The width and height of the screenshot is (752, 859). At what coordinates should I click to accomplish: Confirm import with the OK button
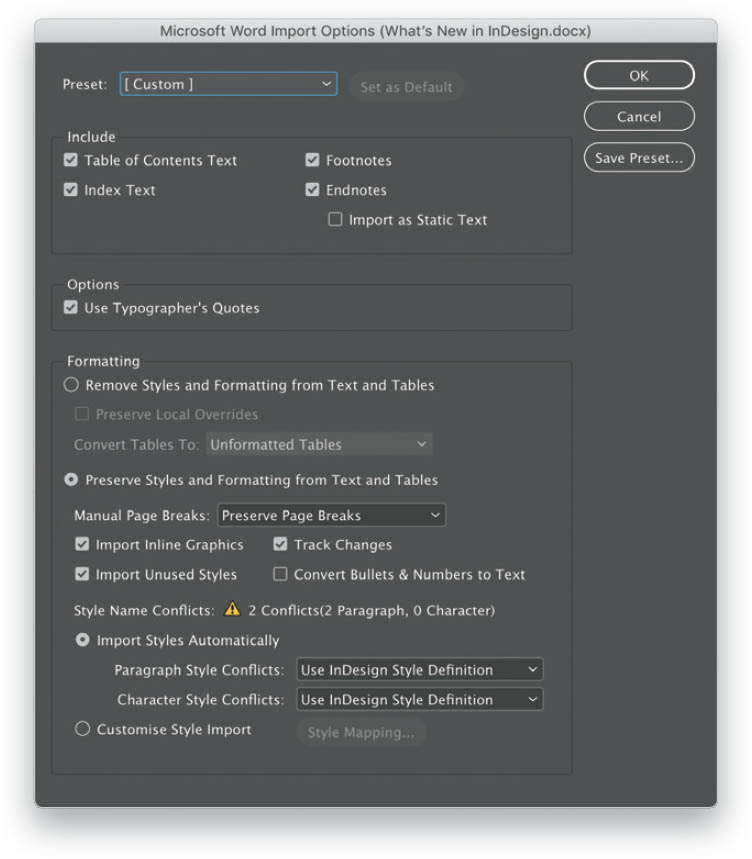639,75
